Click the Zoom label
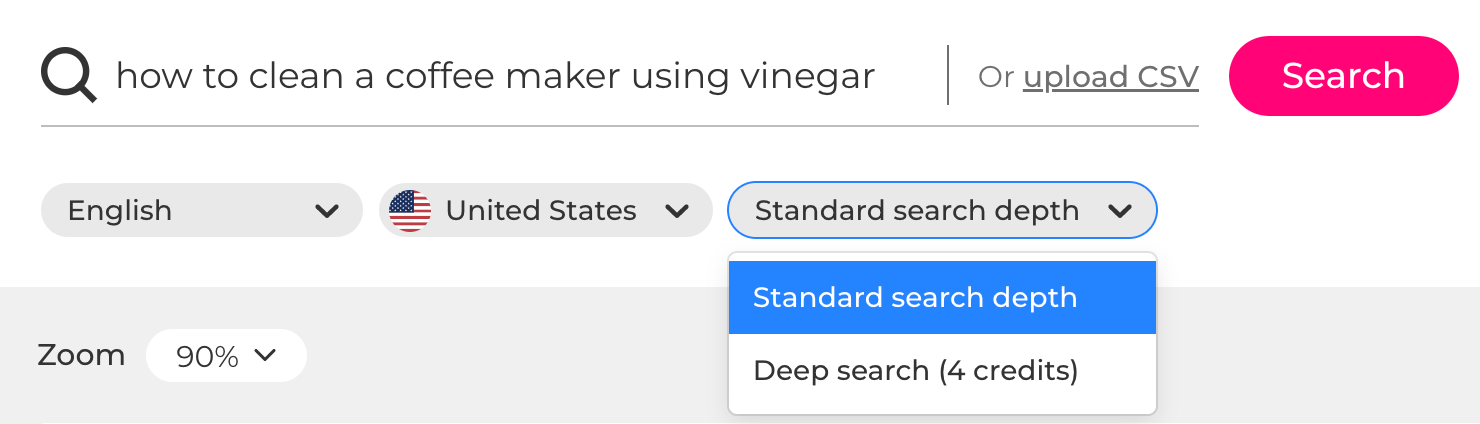 point(81,355)
